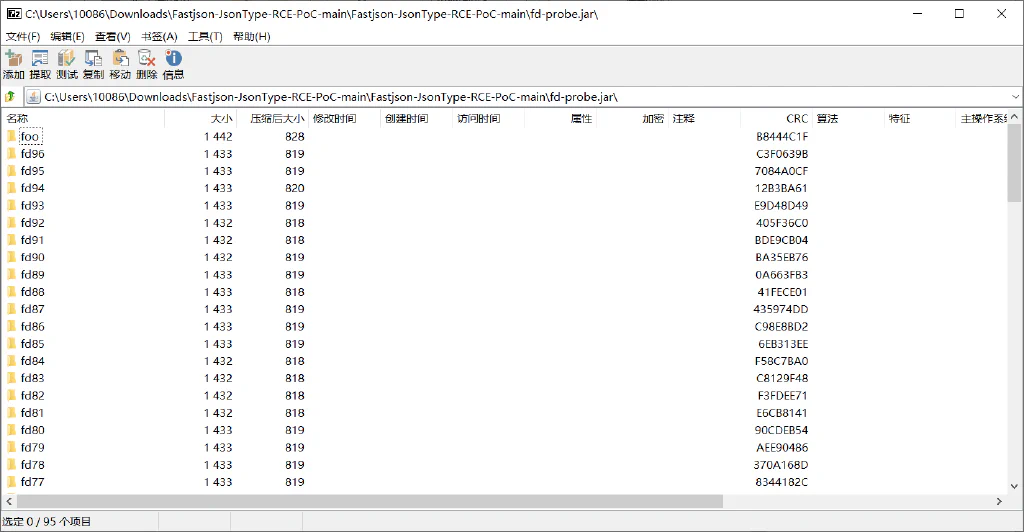Sort by Modified (修改时间) column header
This screenshot has width=1024, height=532.
click(x=344, y=118)
